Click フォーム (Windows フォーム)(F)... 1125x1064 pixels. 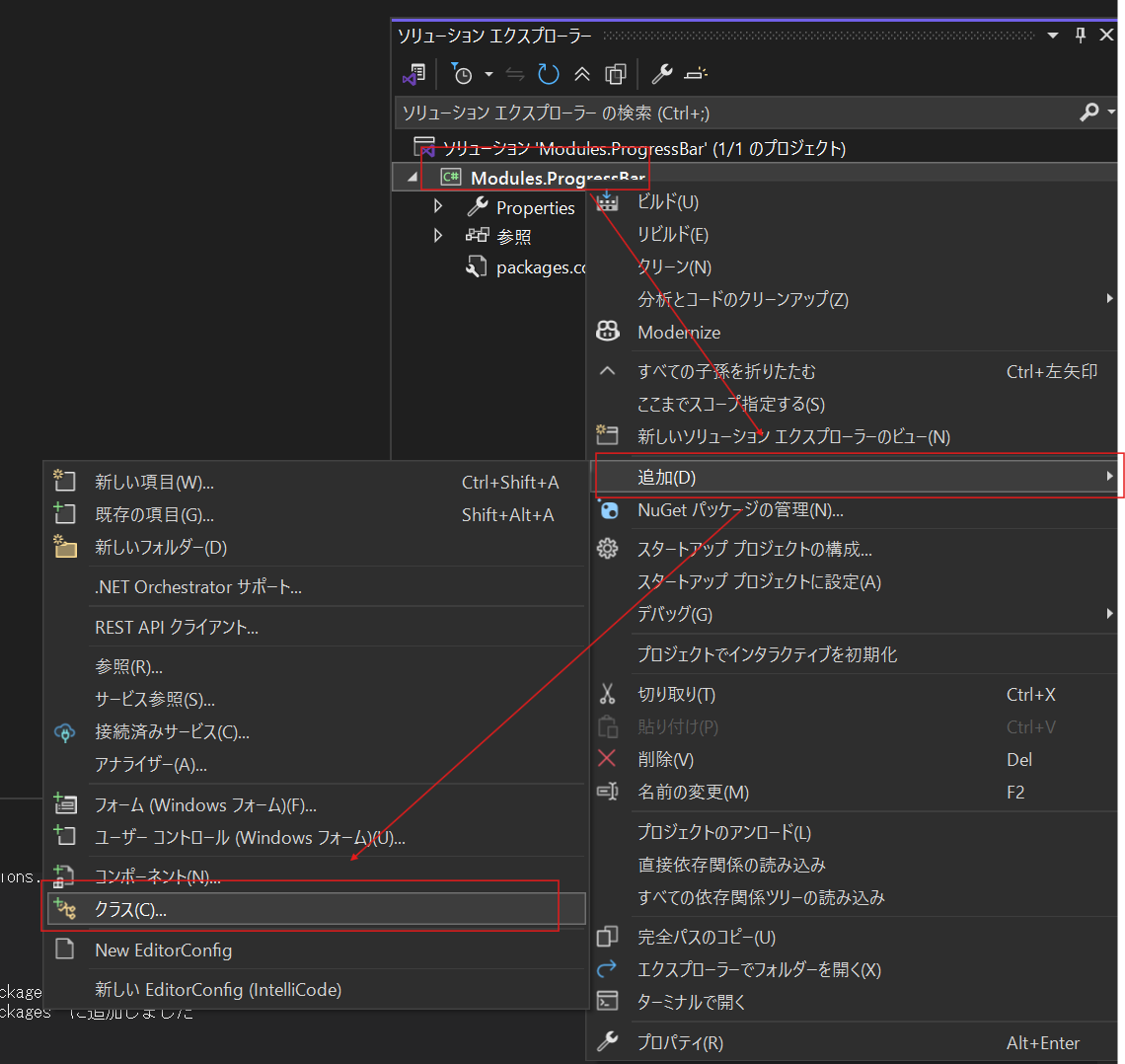pos(317,805)
